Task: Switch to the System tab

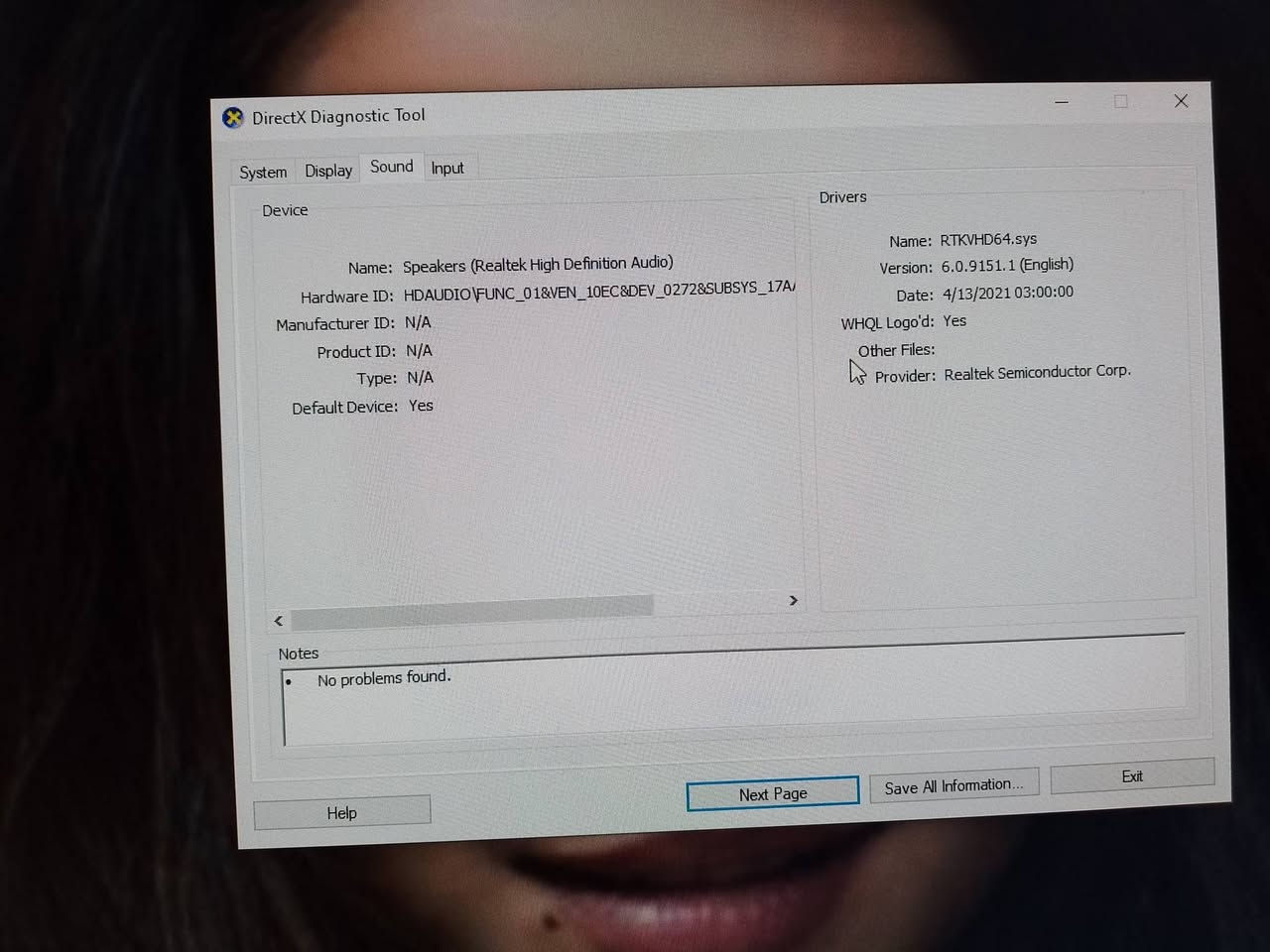Action: click(x=263, y=173)
